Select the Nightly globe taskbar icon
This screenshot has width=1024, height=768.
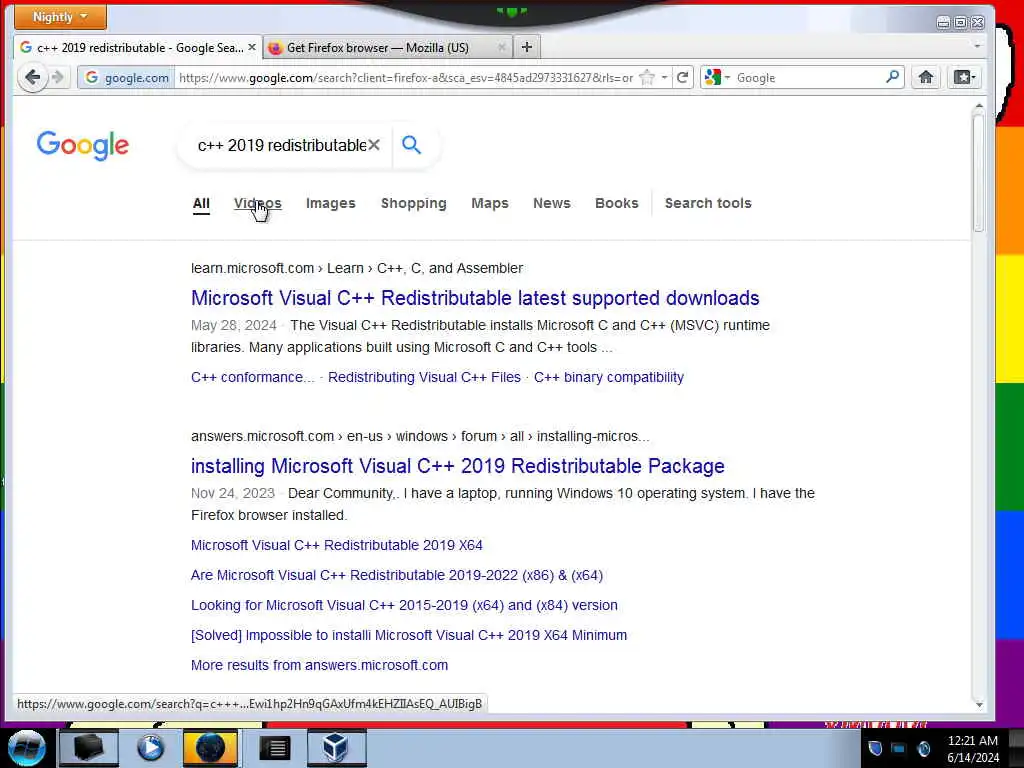coord(210,748)
